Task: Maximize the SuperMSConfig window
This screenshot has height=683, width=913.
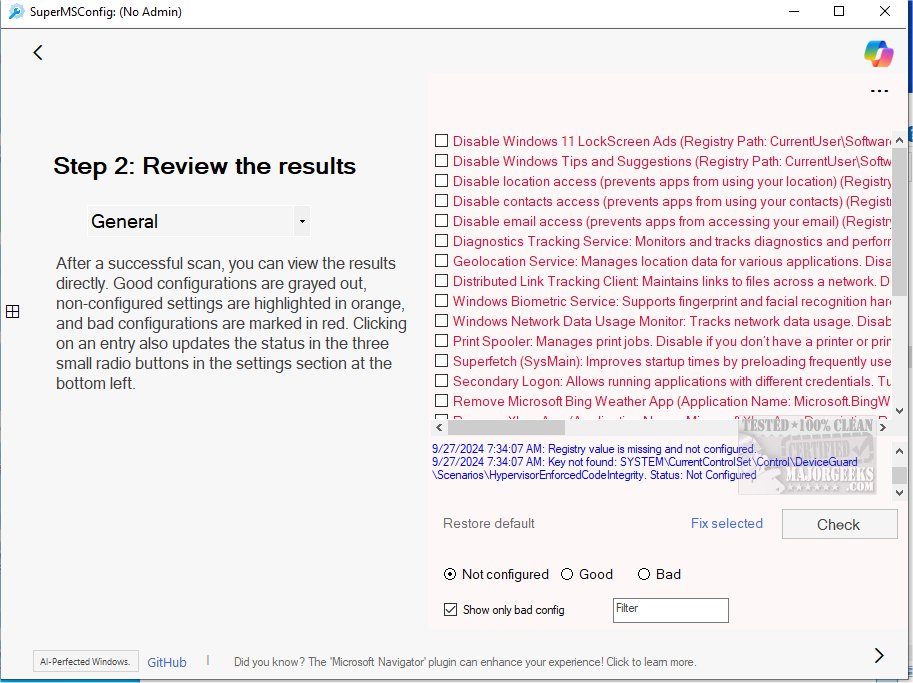Action: pyautogui.click(x=838, y=11)
